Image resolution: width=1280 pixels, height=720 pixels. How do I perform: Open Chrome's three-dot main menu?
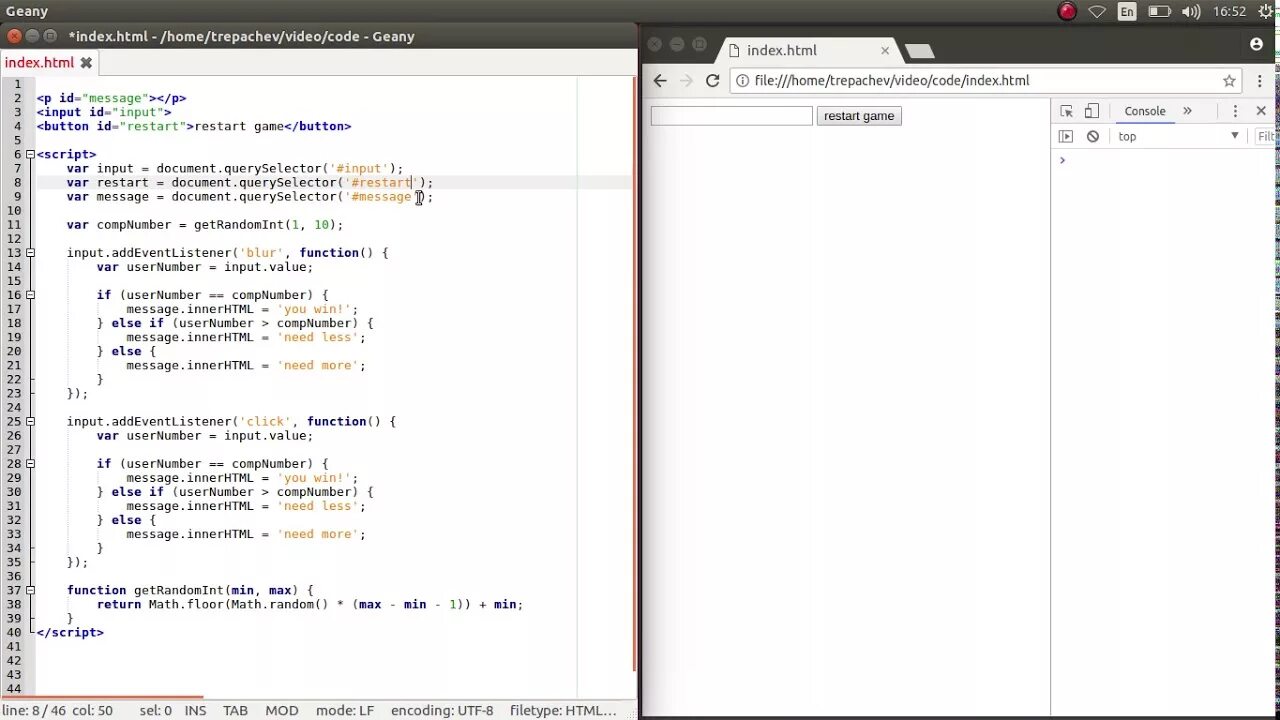coord(1261,81)
